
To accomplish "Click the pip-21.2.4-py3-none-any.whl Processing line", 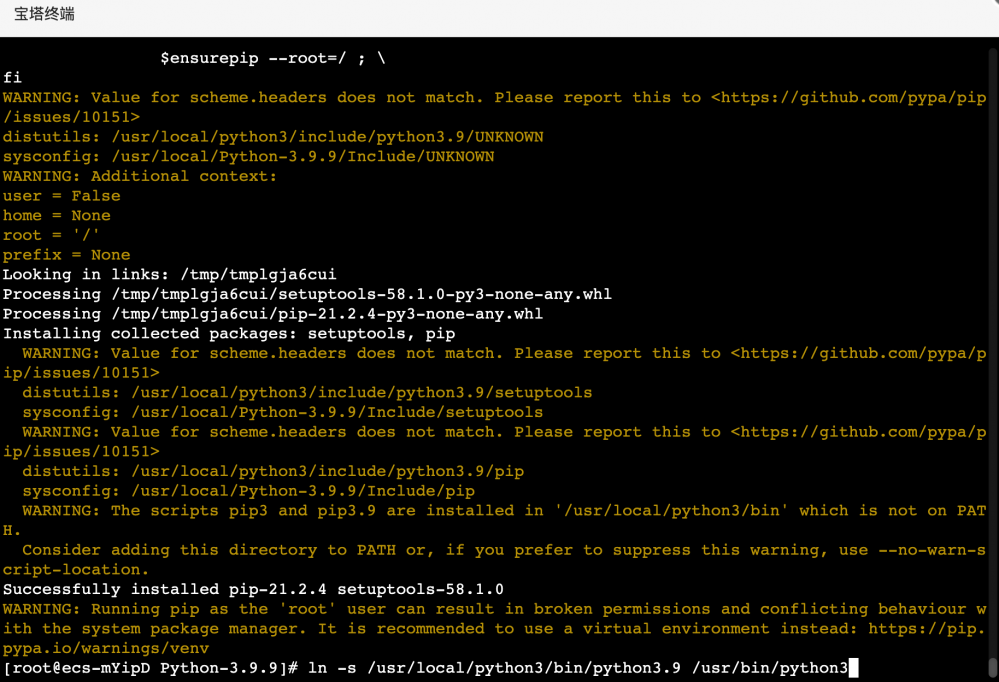I will 272,314.
